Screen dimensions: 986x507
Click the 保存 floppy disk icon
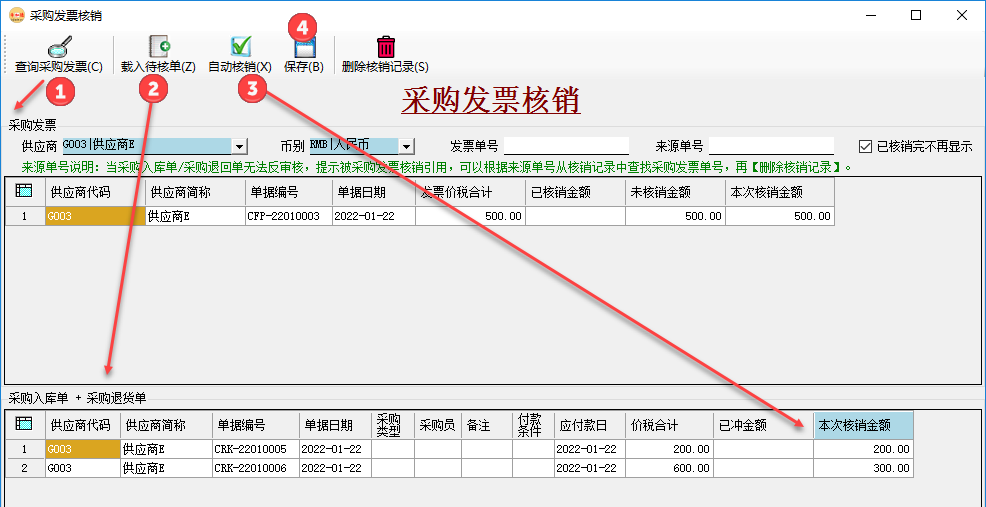pyautogui.click(x=304, y=47)
